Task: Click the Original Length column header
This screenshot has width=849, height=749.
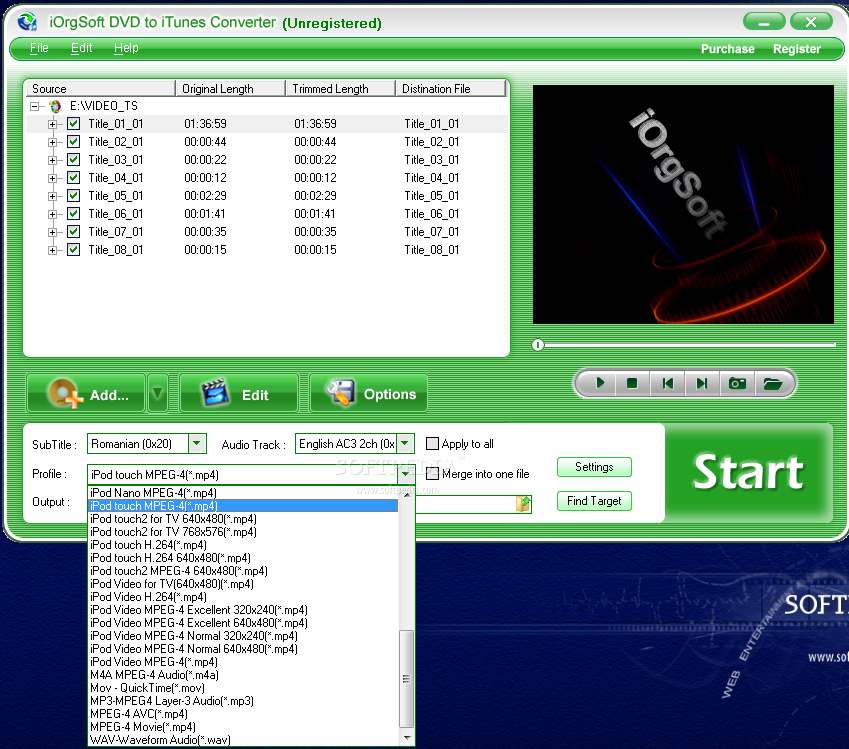Action: (x=231, y=89)
